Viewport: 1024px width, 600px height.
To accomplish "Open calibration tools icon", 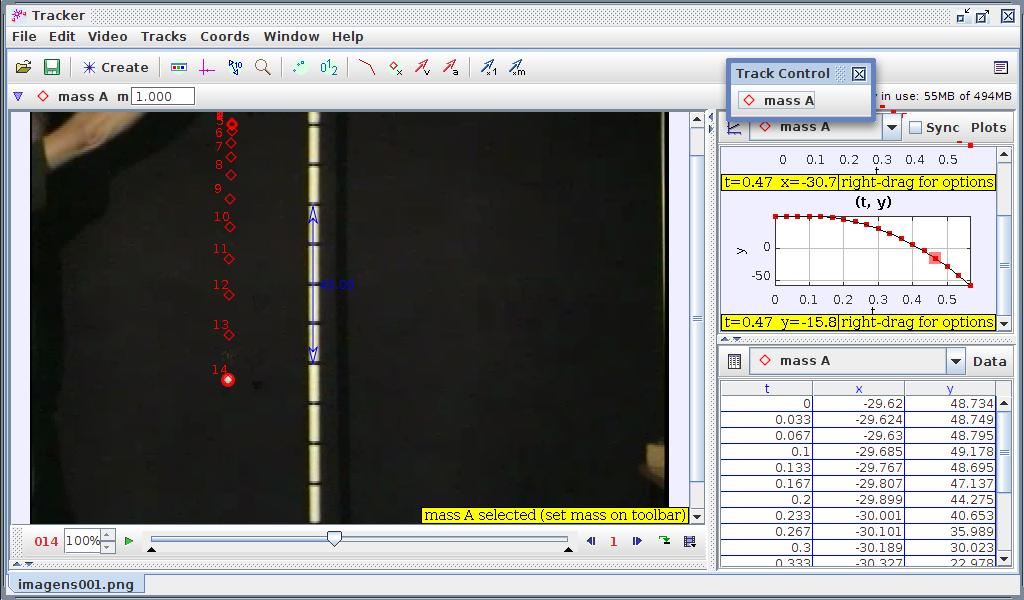I will click(x=235, y=67).
